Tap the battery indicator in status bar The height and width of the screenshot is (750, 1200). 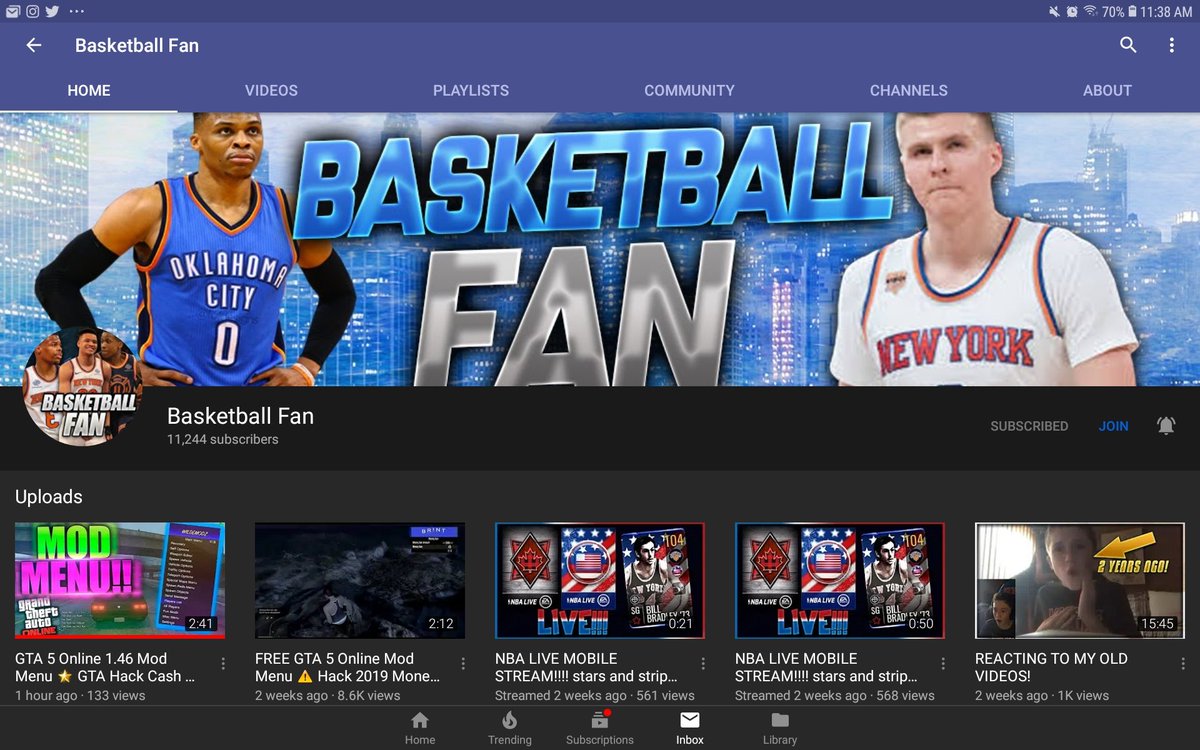tap(1133, 11)
